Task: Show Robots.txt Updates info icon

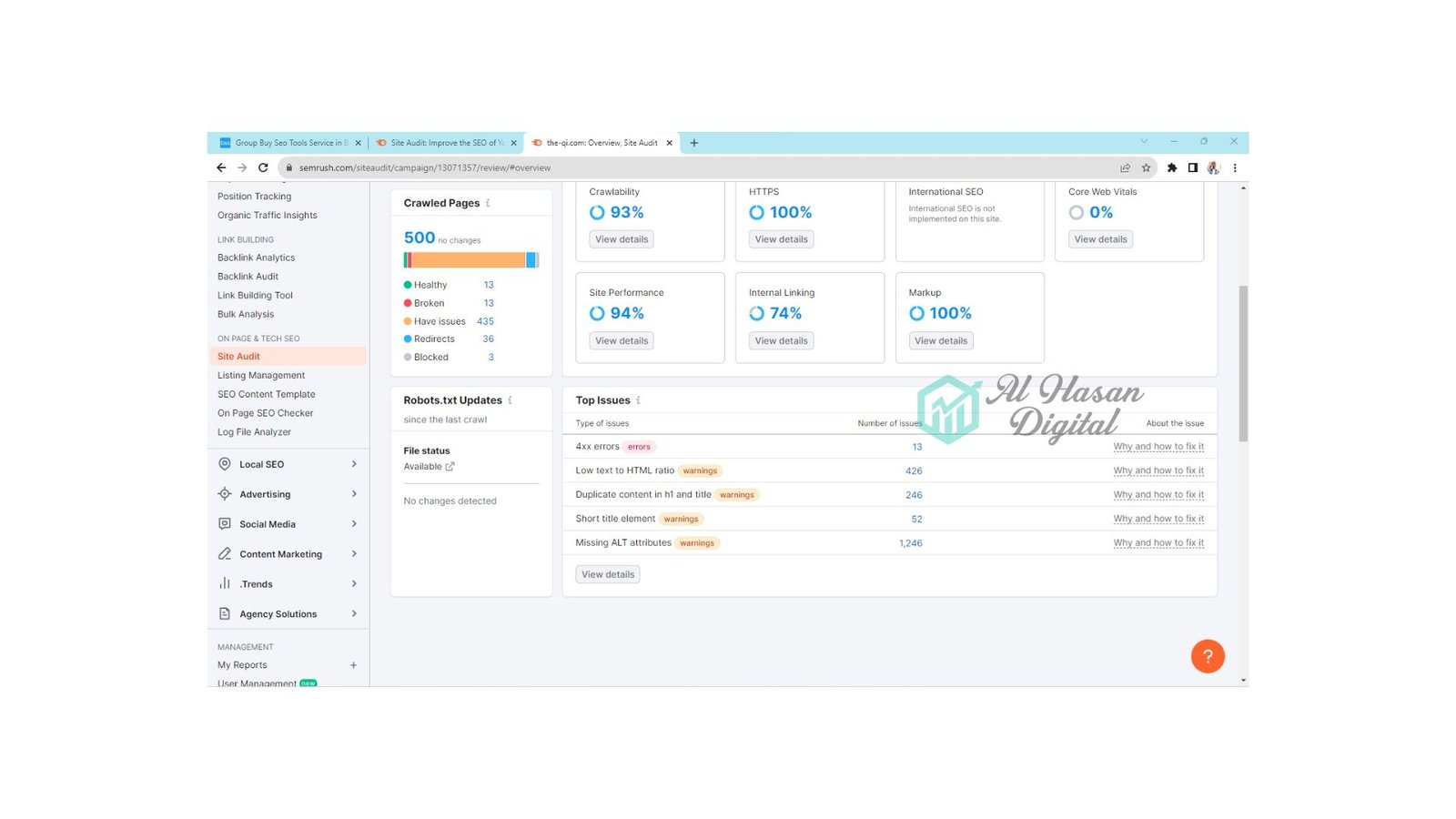Action: tap(510, 400)
